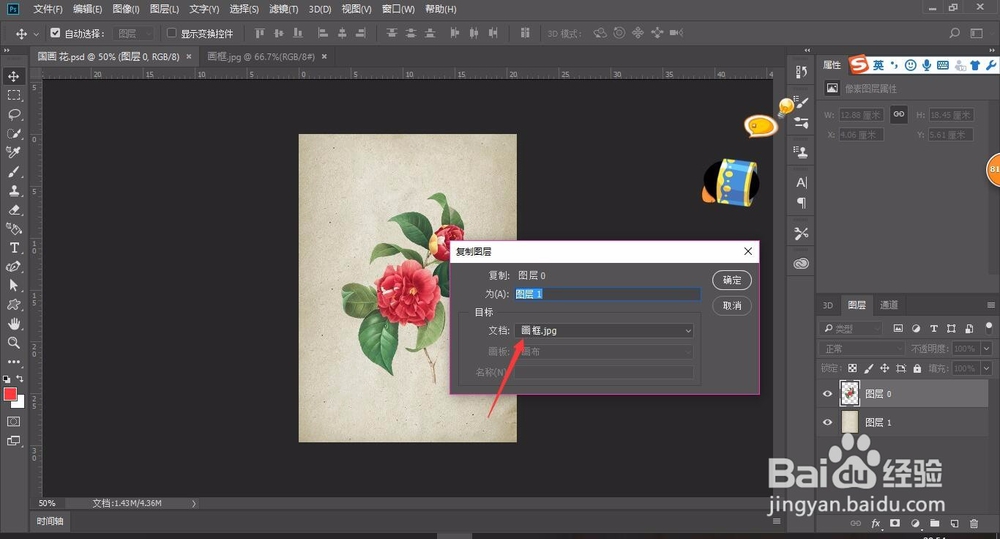Reset default foreground and background colors
This screenshot has width=1000, height=539.
coord(6,379)
